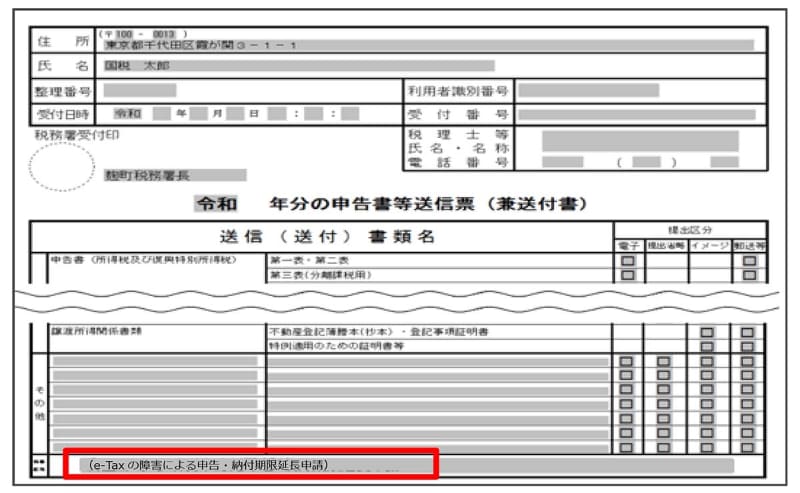The width and height of the screenshot is (800, 493).
Task: Click the 特例適用のための証明書等 entry
Action: pyautogui.click(x=336, y=346)
